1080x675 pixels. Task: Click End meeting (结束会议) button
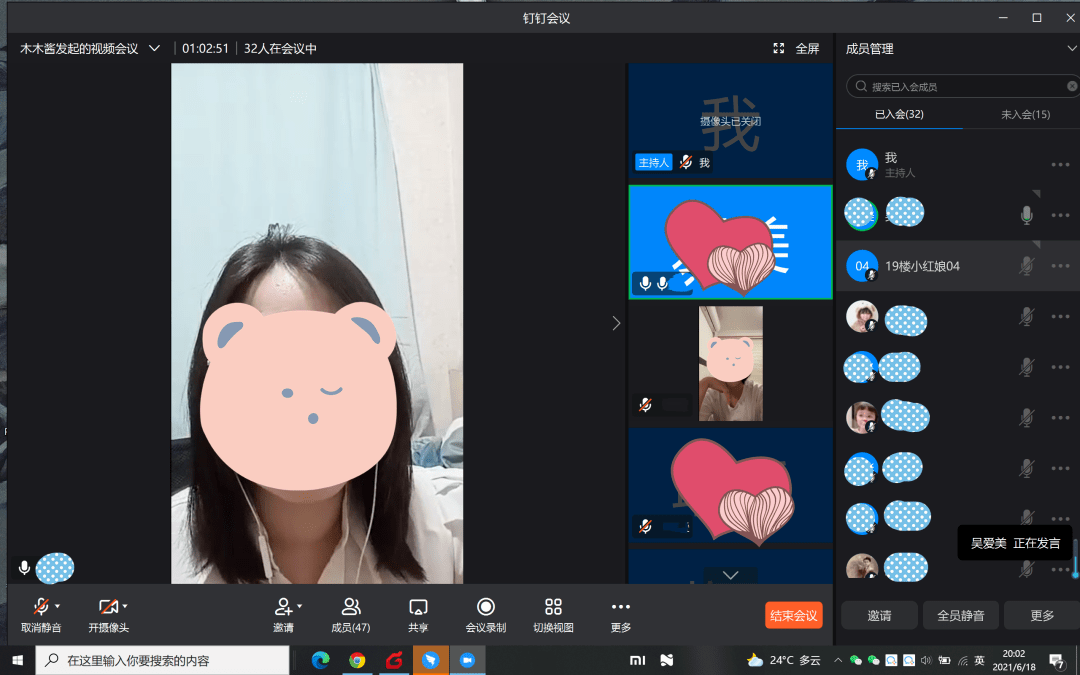tap(793, 615)
